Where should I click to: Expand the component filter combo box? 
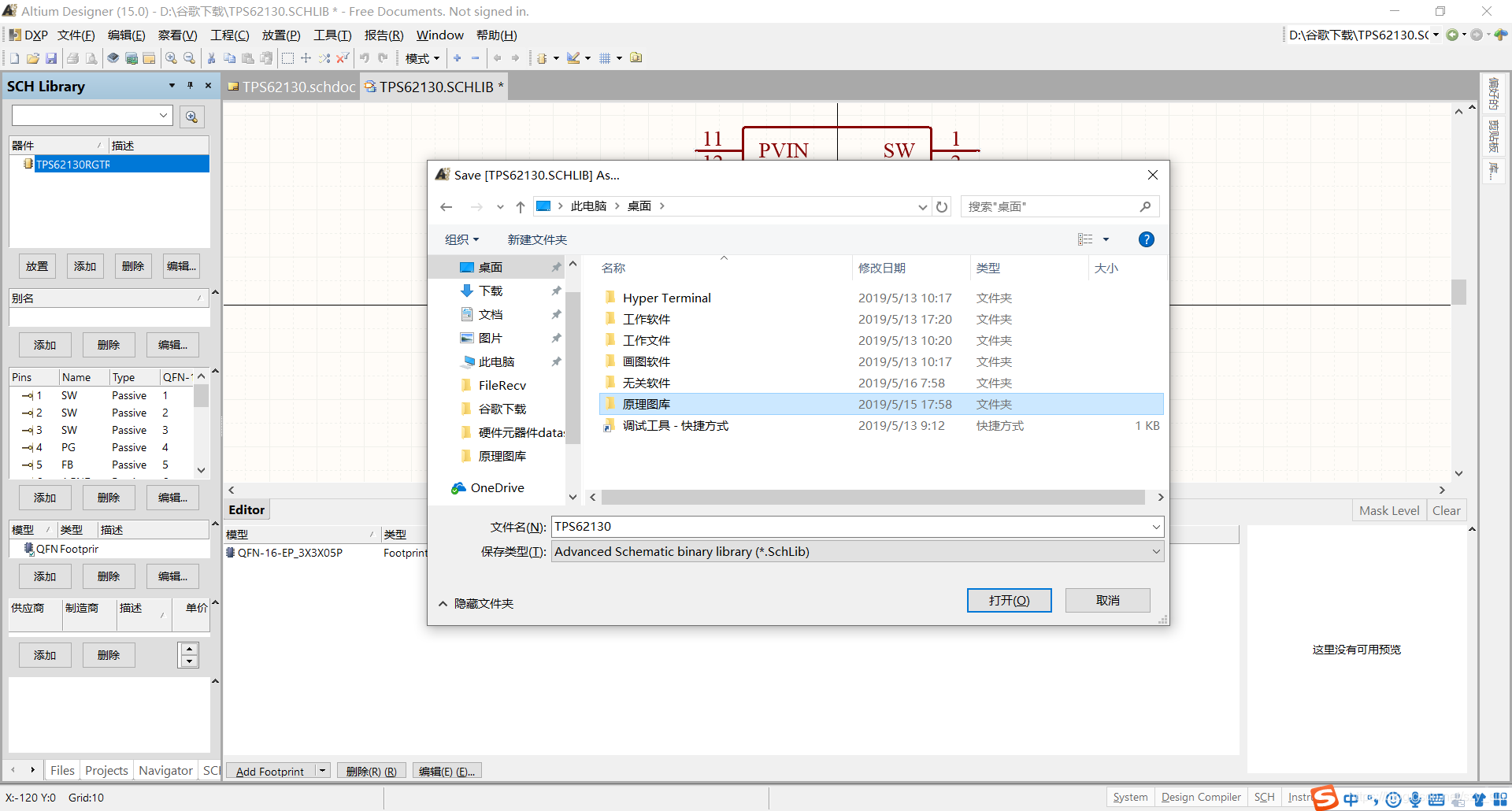[x=164, y=116]
